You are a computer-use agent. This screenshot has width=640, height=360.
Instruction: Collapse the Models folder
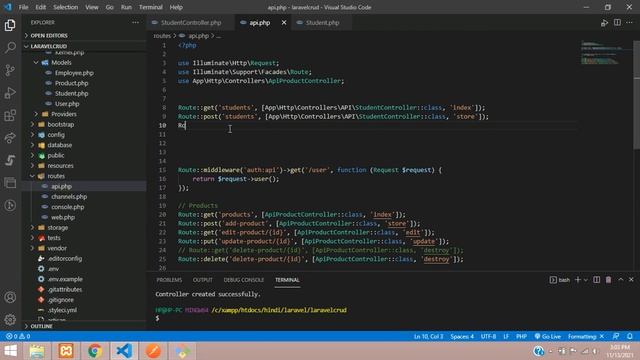[x=61, y=62]
